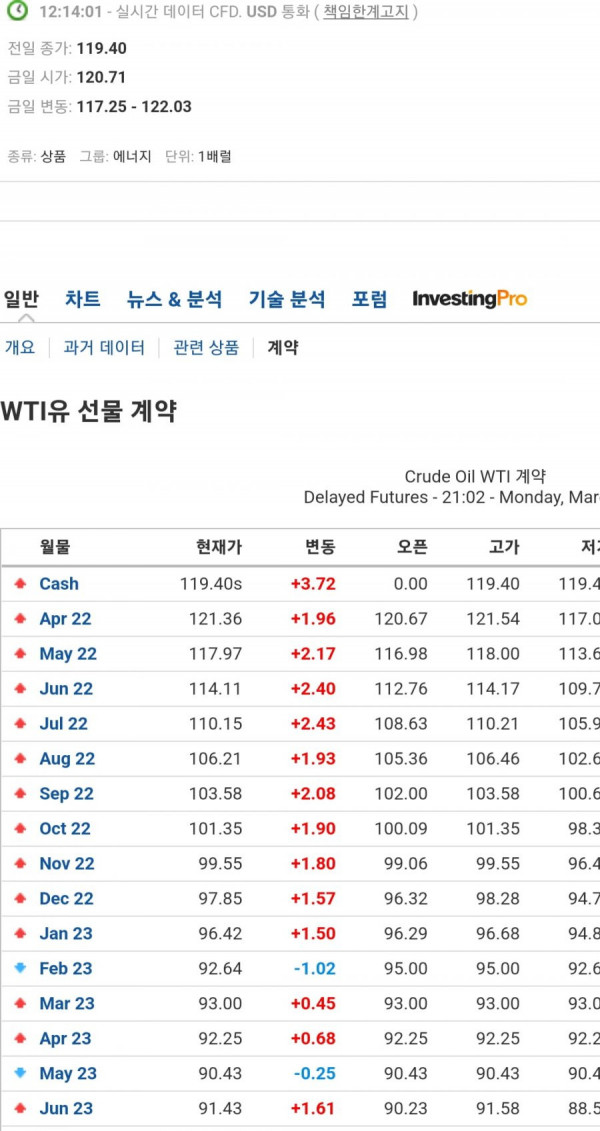
Task: Click the WTI유 선물 계약 heading
Action: (88, 411)
